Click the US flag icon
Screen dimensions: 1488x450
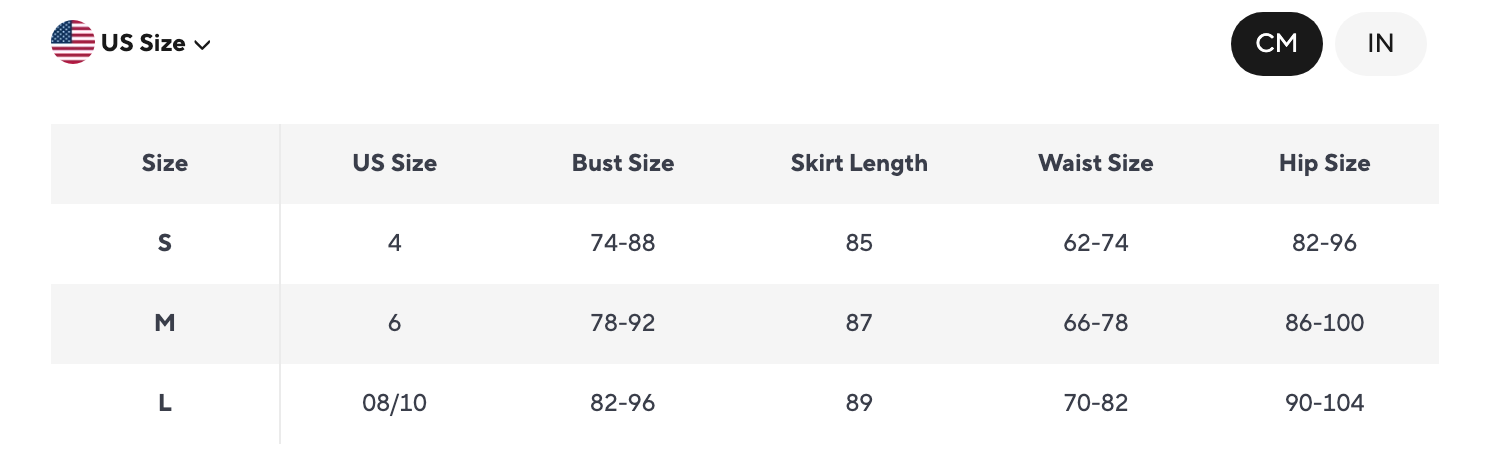(x=73, y=43)
